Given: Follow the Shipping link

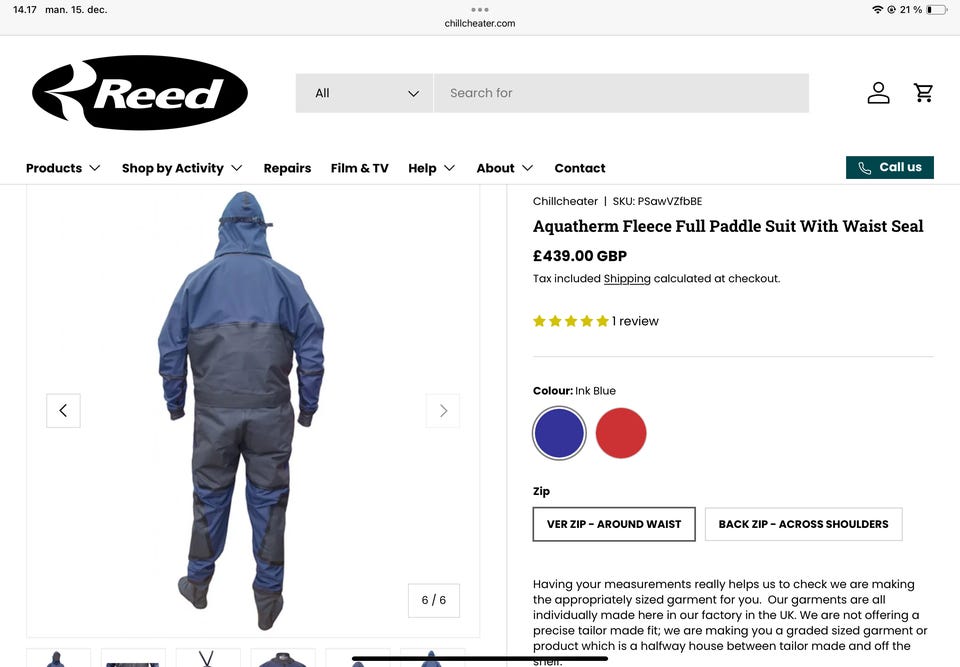Looking at the screenshot, I should pos(627,279).
